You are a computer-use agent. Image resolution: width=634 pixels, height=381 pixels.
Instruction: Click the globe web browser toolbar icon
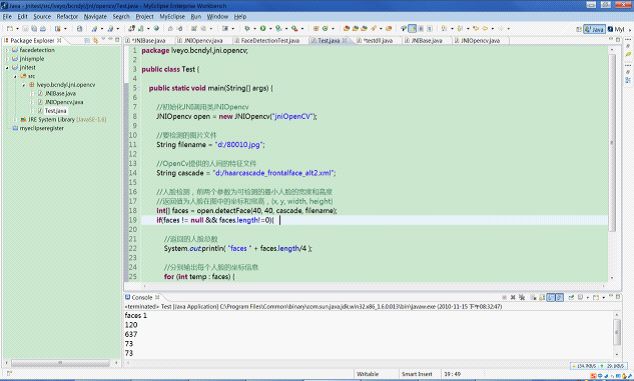pyautogui.click(x=156, y=29)
